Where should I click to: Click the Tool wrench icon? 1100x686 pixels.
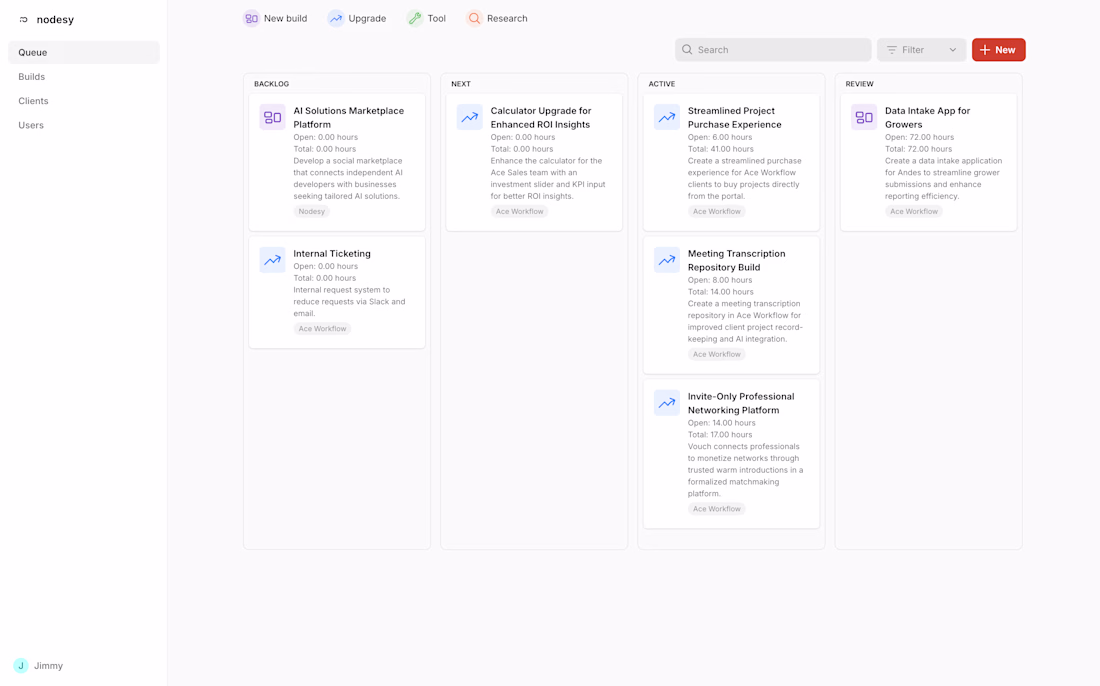click(x=415, y=18)
